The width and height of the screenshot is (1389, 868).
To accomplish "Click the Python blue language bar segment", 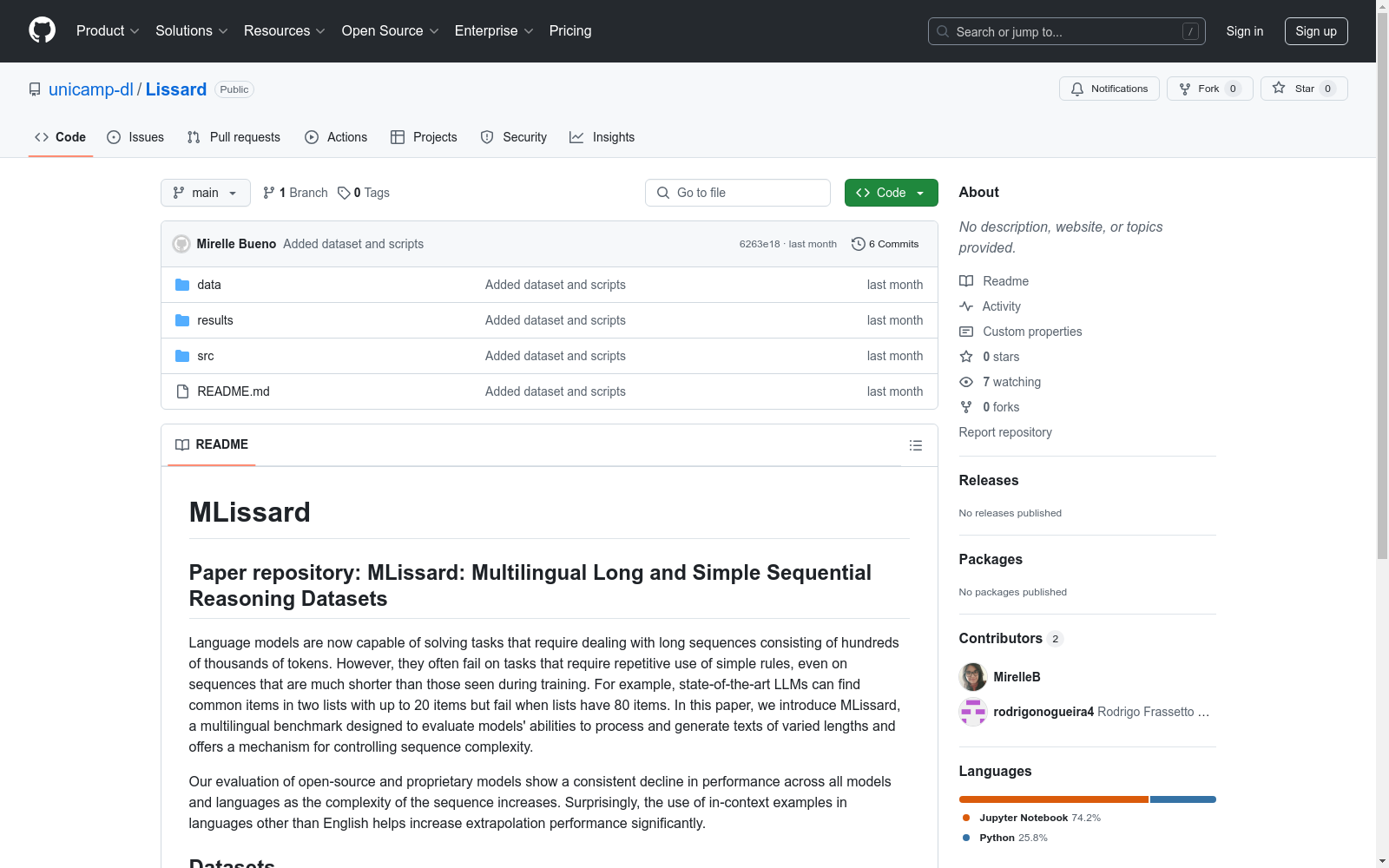I will [1183, 799].
